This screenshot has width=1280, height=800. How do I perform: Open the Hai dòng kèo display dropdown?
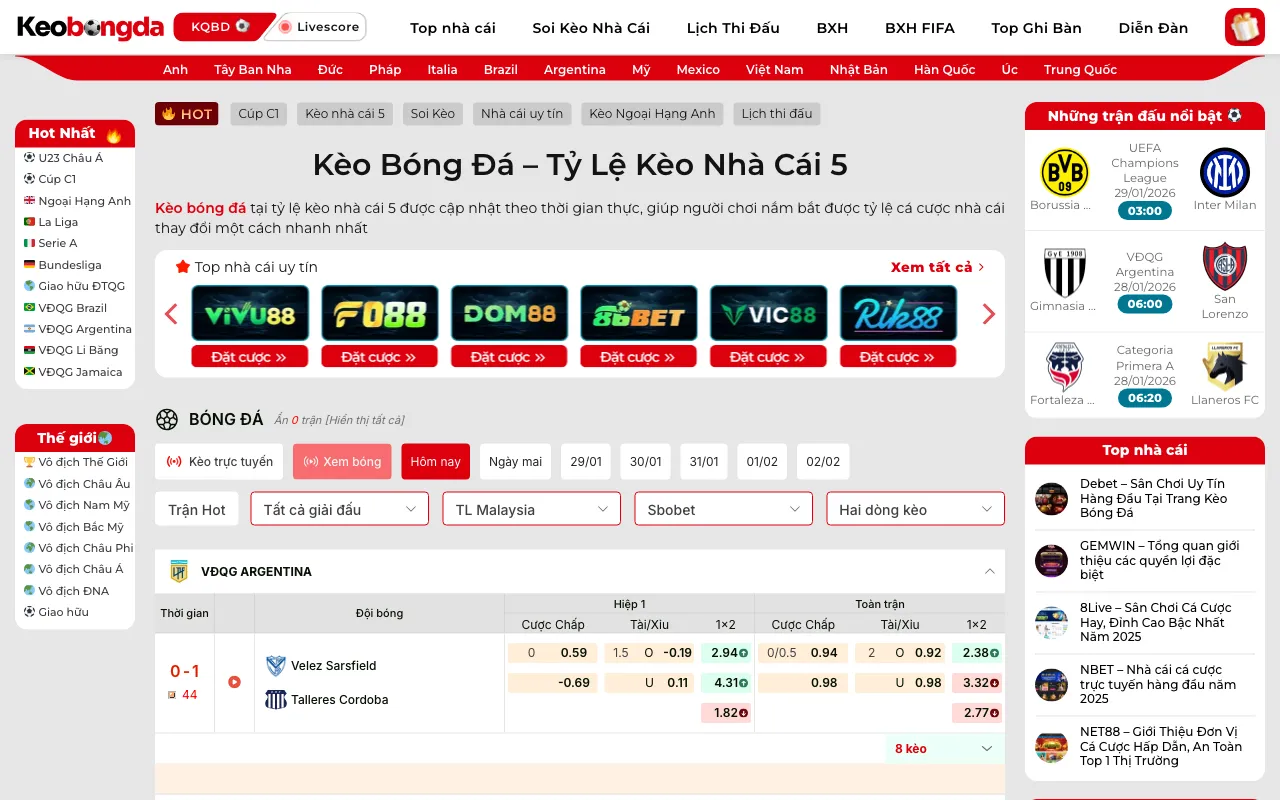coord(915,509)
